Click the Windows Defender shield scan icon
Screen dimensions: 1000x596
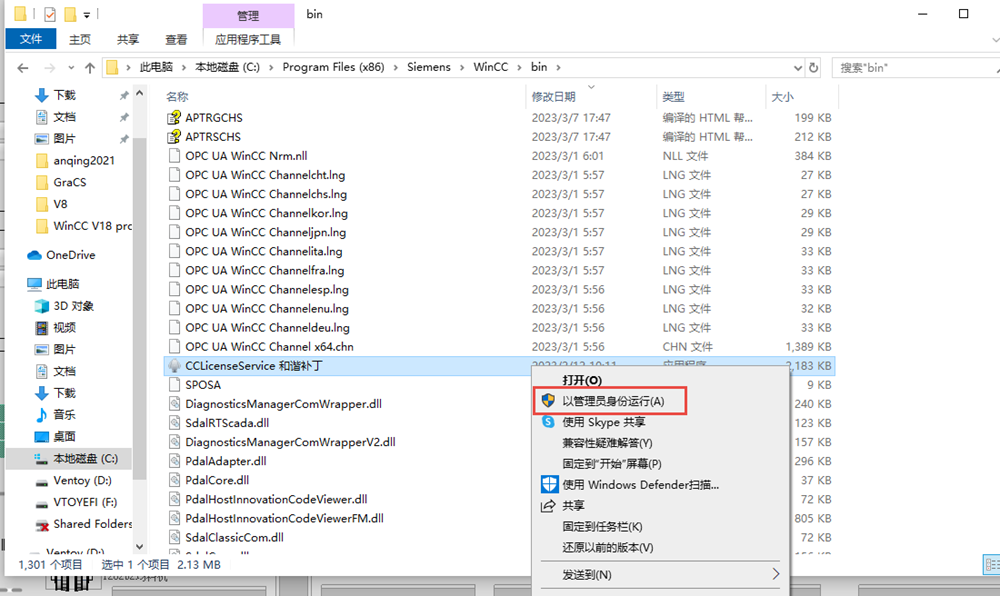click(549, 485)
